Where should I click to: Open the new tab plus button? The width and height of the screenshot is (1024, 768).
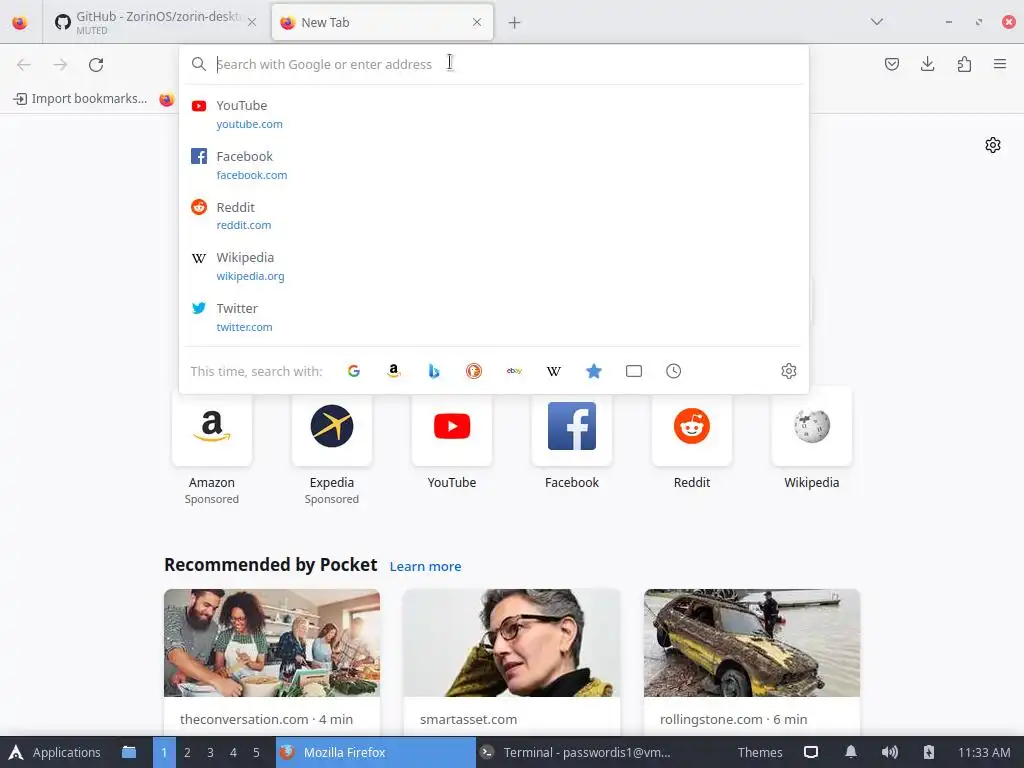tap(515, 23)
